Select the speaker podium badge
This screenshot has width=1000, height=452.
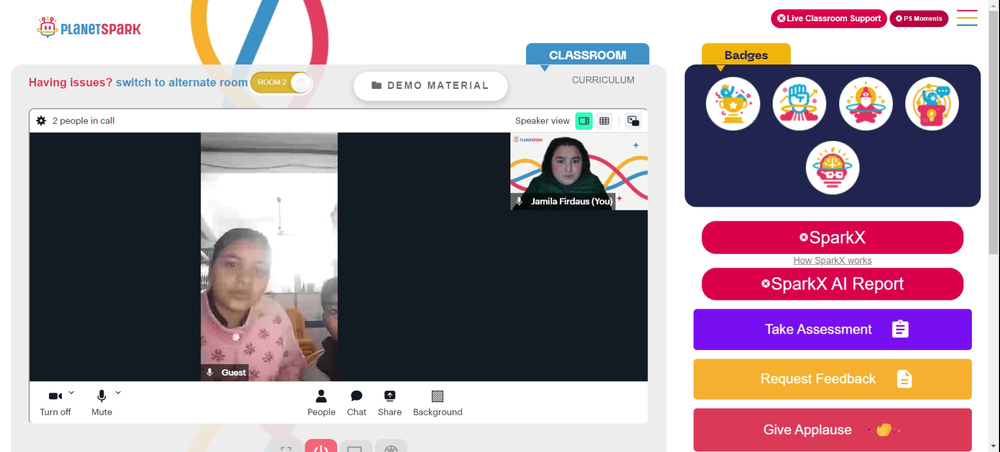(x=932, y=103)
